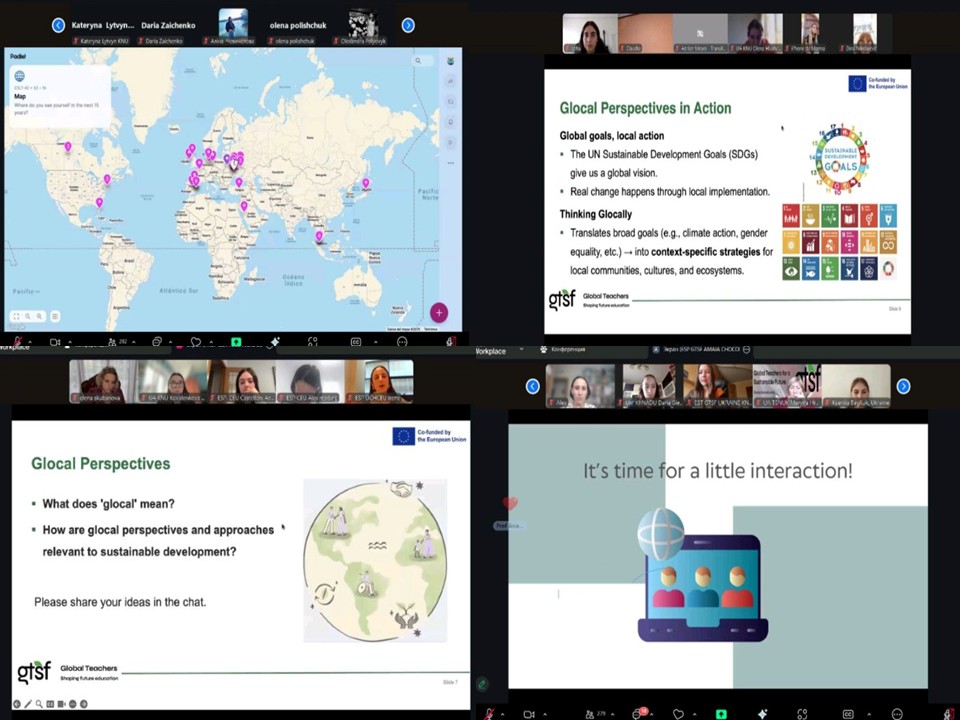Open the search box on the Padlet map
960x720 pixels.
pos(418,61)
